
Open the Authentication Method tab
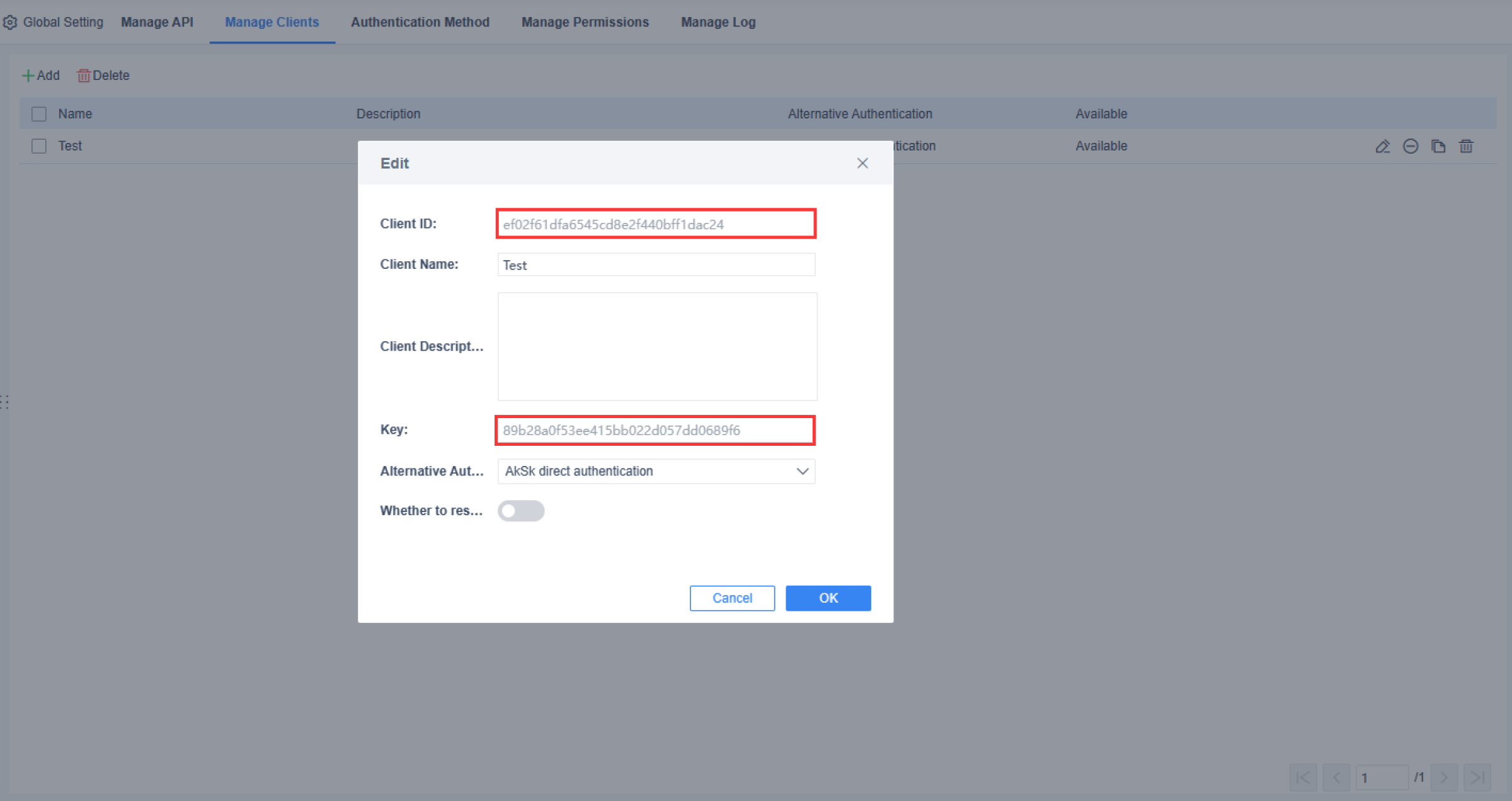420,22
